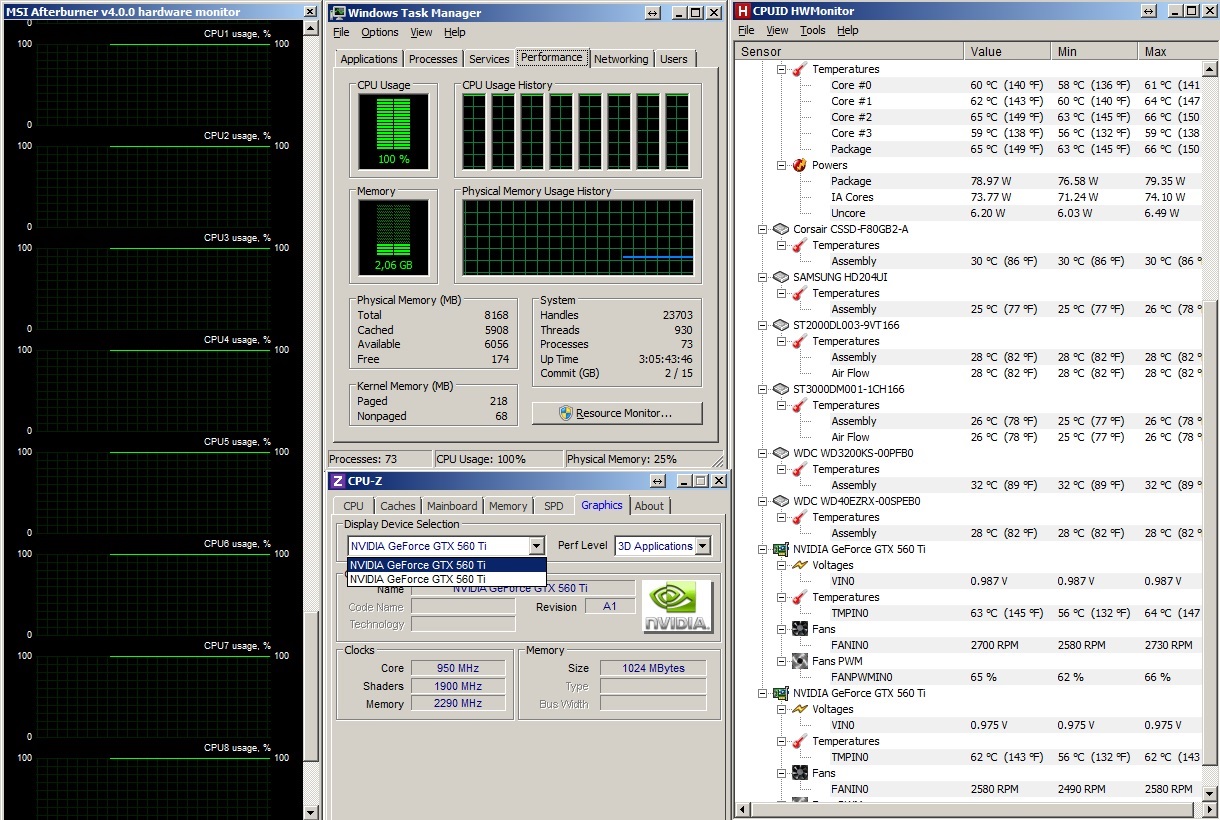
Task: Collapse the Powers node in HWMonitor
Action: (781, 165)
